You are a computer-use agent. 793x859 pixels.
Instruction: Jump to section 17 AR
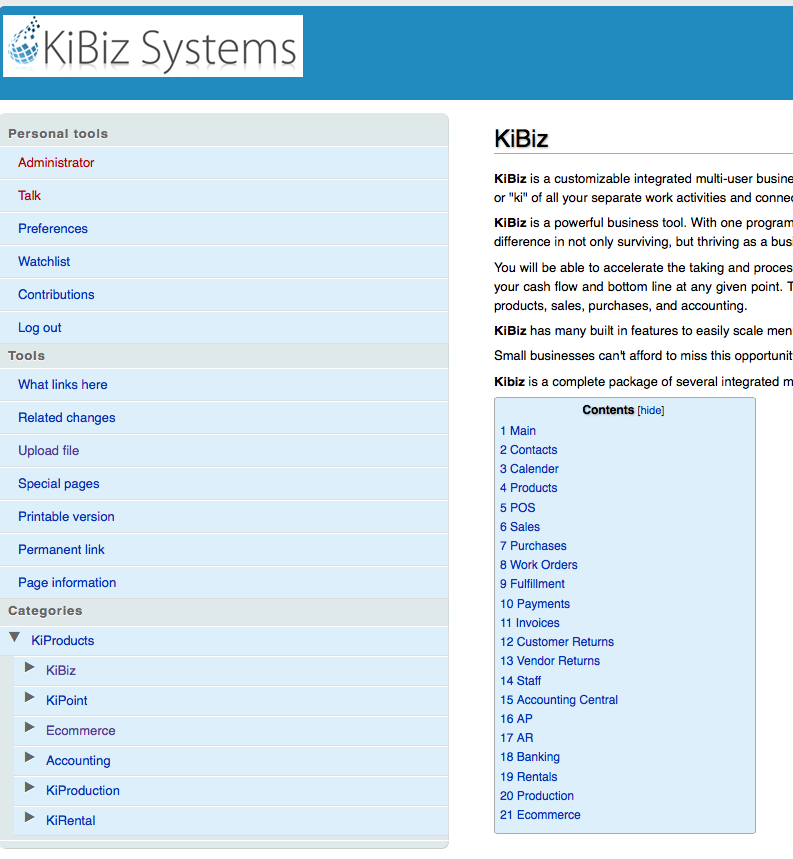[516, 738]
